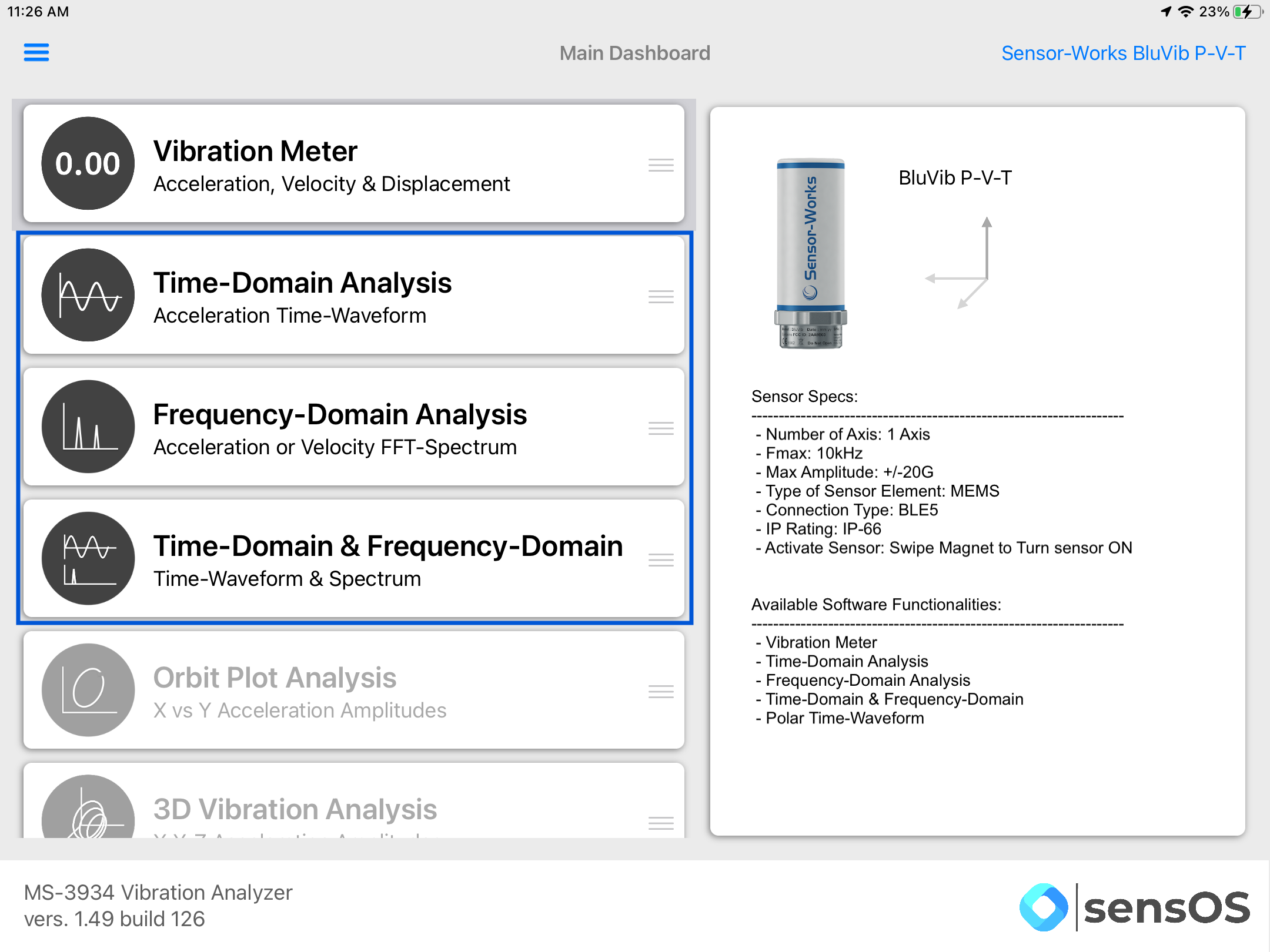Tap 'IP Rating: IP-66' spec line
Screen dimensions: 1270x952
[x=818, y=529]
